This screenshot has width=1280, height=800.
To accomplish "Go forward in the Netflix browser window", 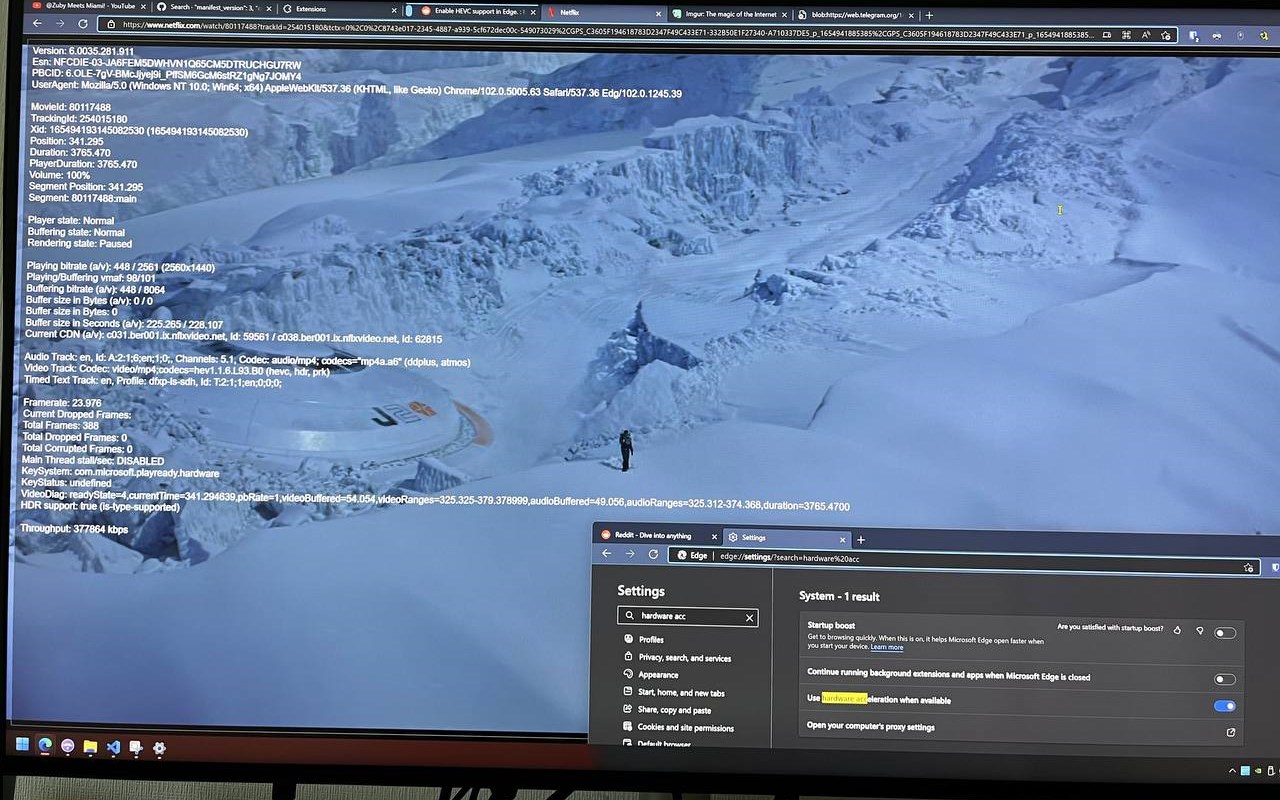I will 60,23.
